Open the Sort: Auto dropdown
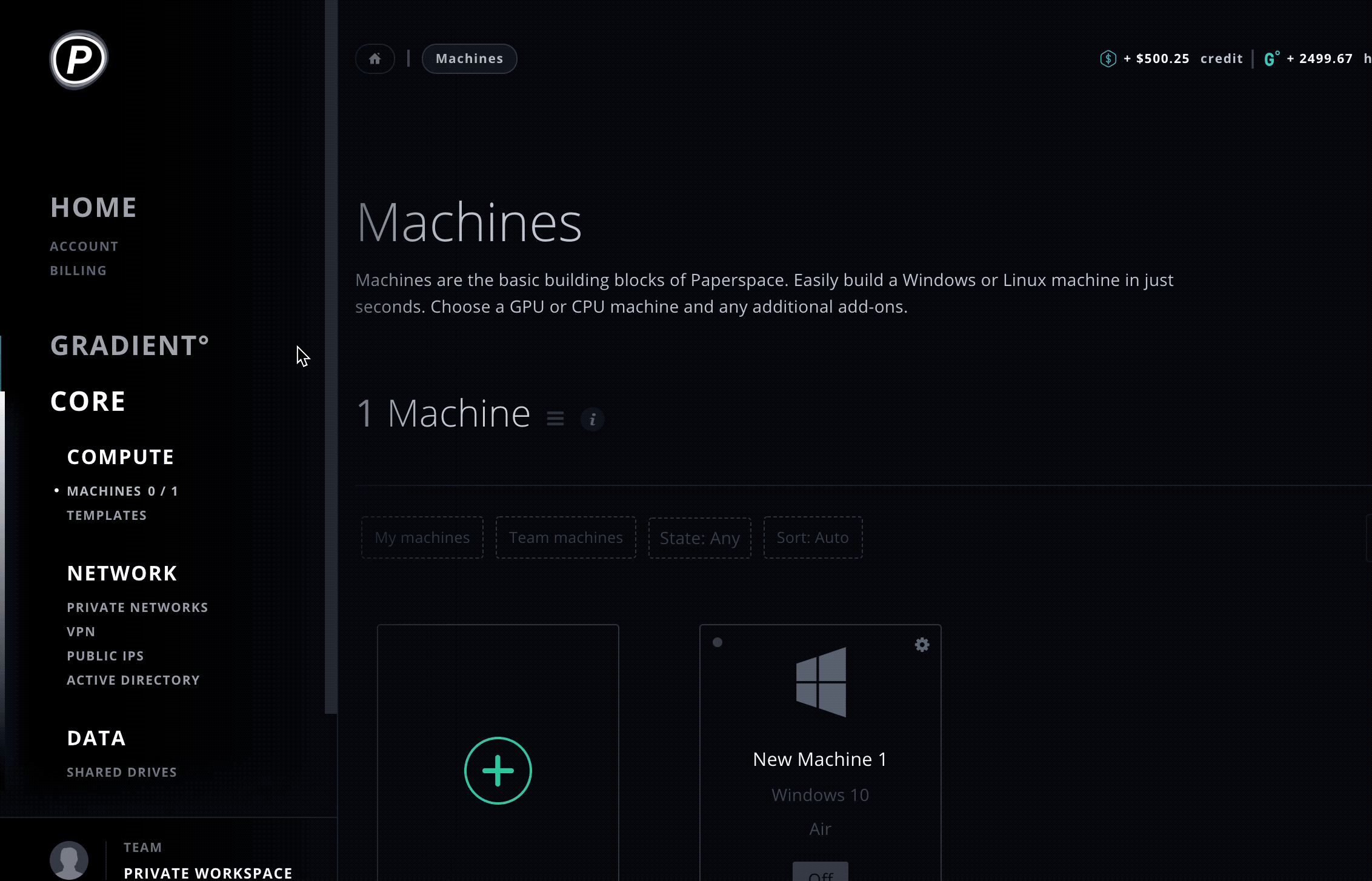Screen dimensions: 1372x881 click(x=812, y=537)
